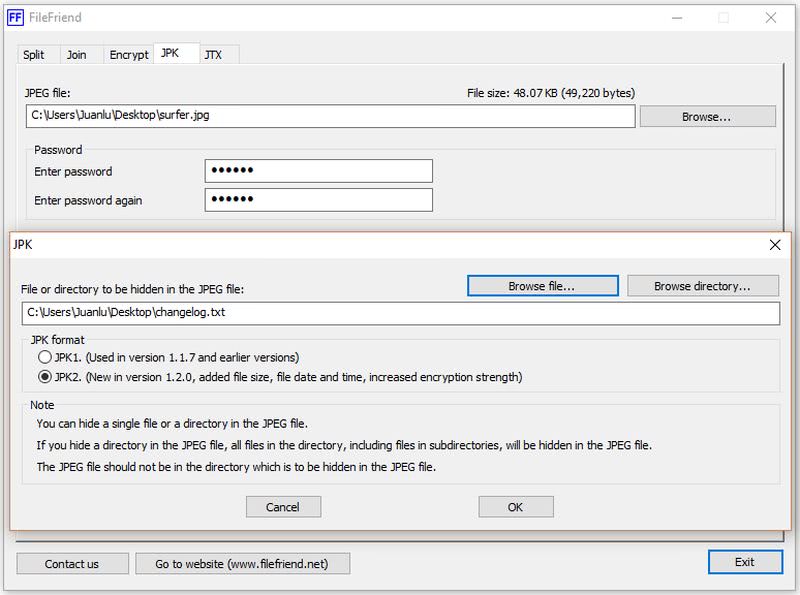The image size is (800, 595).
Task: Click the JPEG file path field
Action: pos(330,116)
